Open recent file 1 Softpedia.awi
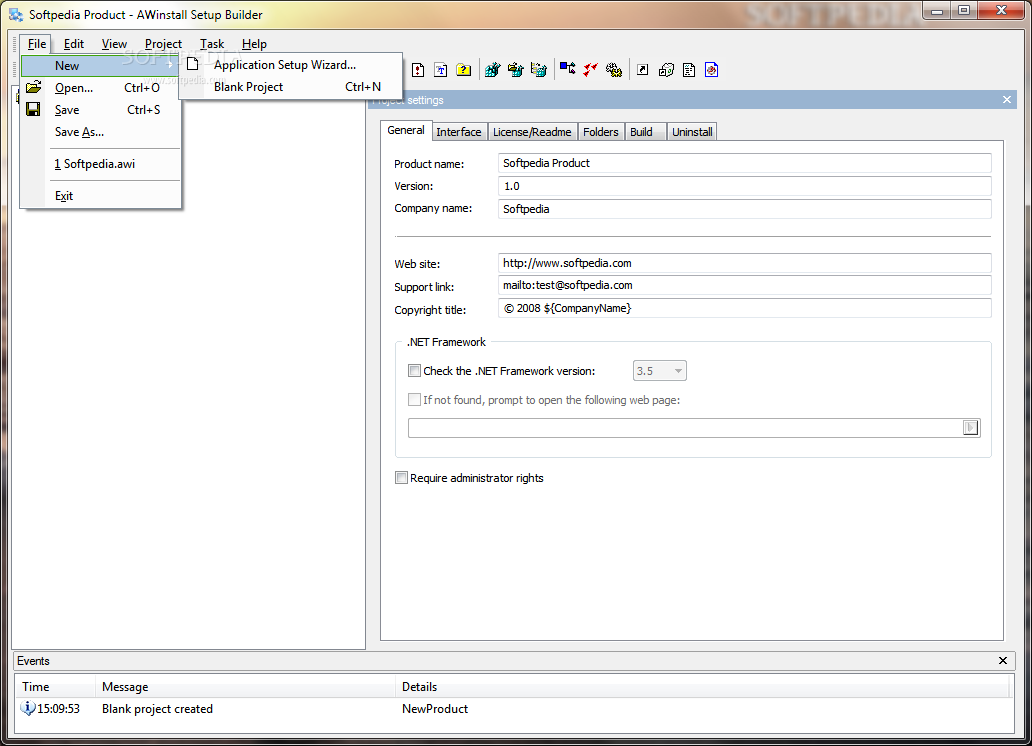 (x=100, y=163)
